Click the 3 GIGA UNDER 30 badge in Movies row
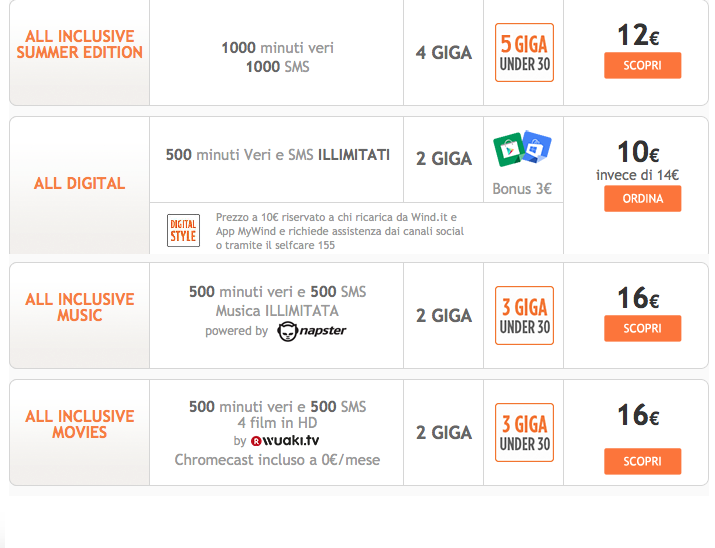Image resolution: width=715 pixels, height=548 pixels. pos(524,432)
